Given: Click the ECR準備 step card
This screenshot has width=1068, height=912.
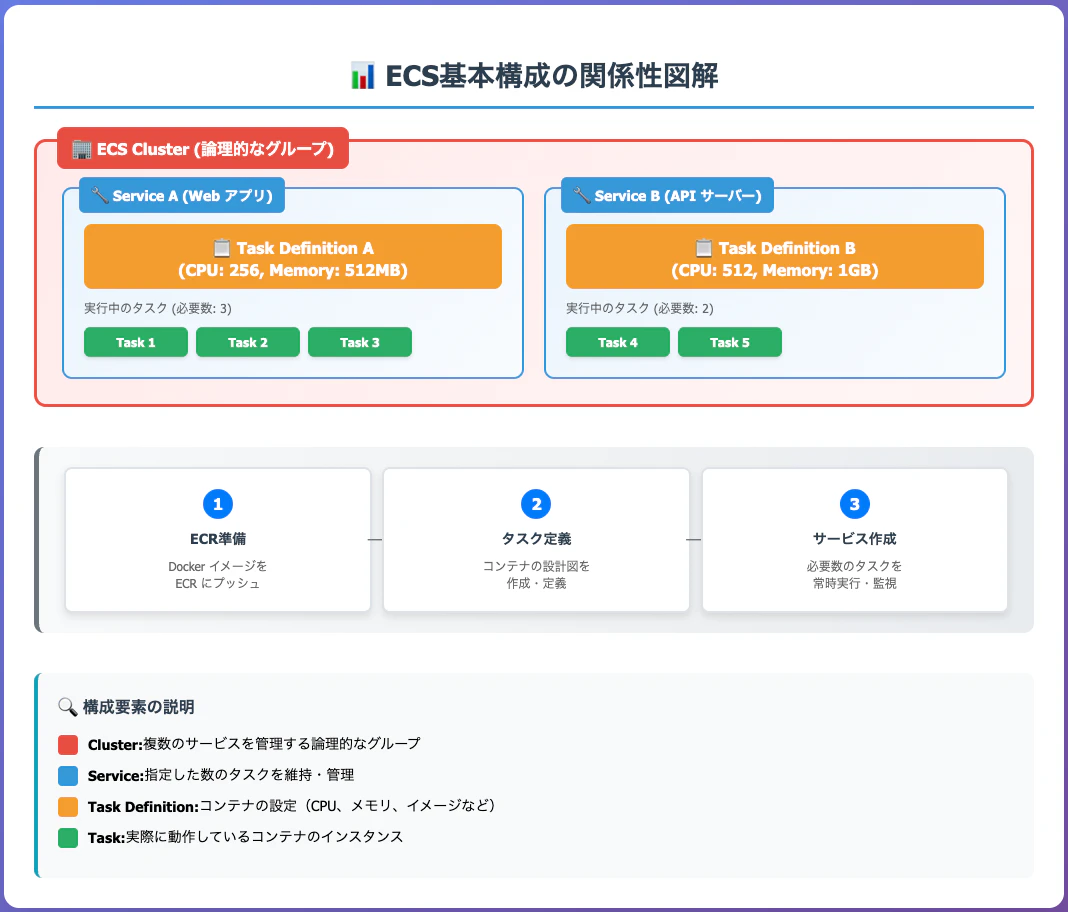Looking at the screenshot, I should [218, 539].
